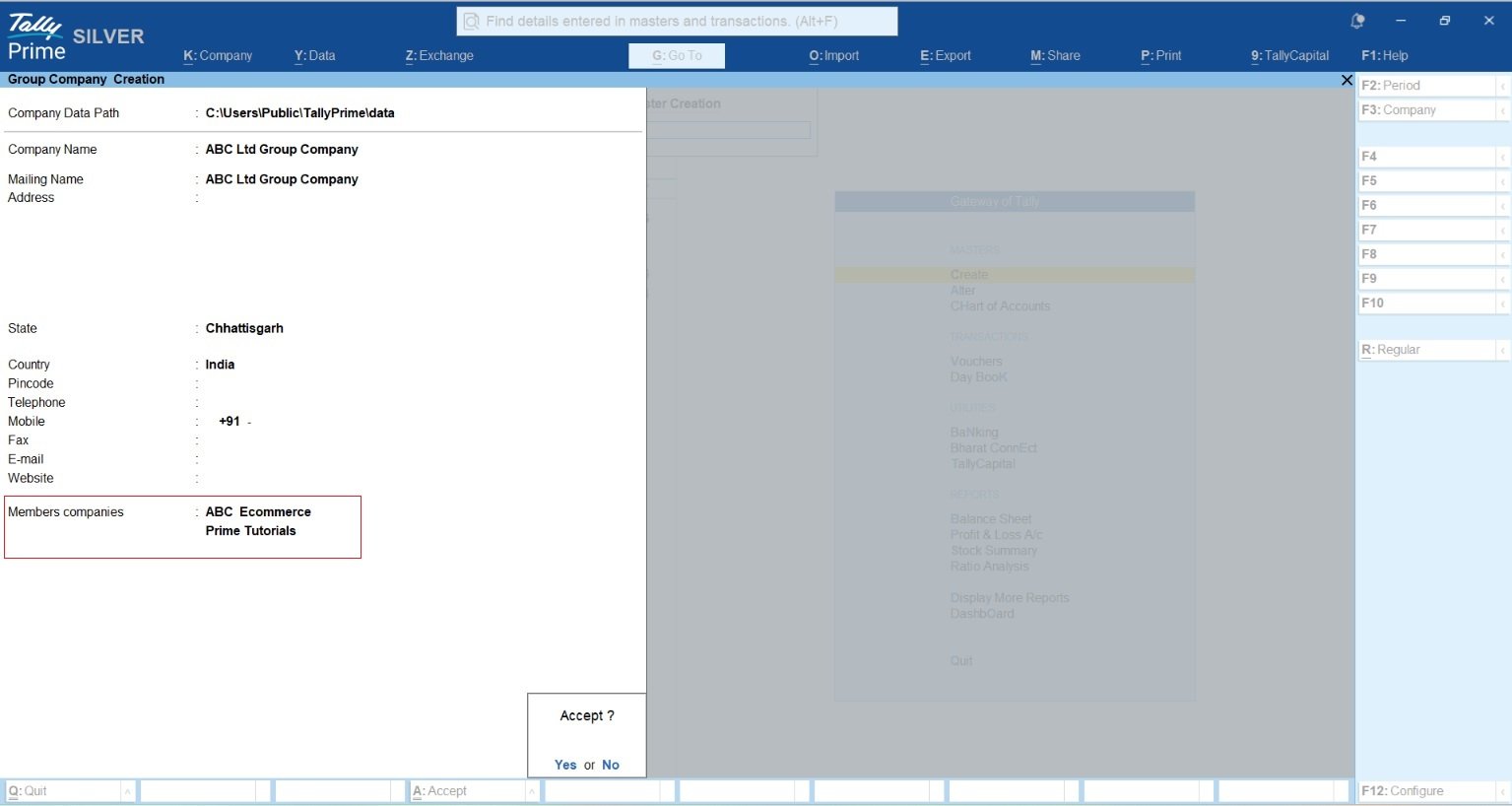The width and height of the screenshot is (1512, 806).
Task: Click Create in Gateway of Tally
Action: pos(969,275)
